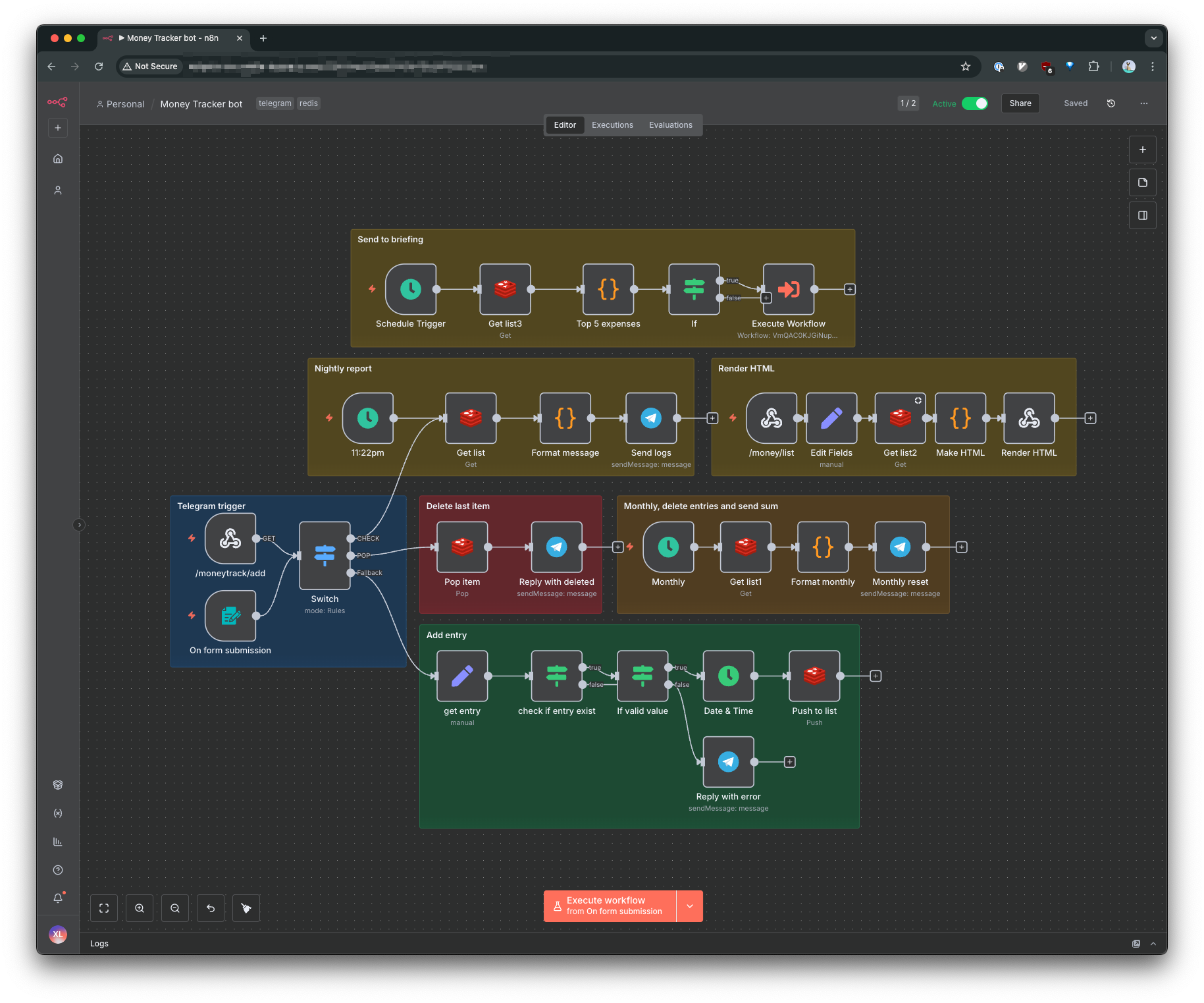Screen dimensions: 1204x1003
Task: Click the Reply with error Telegram node
Action: pyautogui.click(x=728, y=762)
